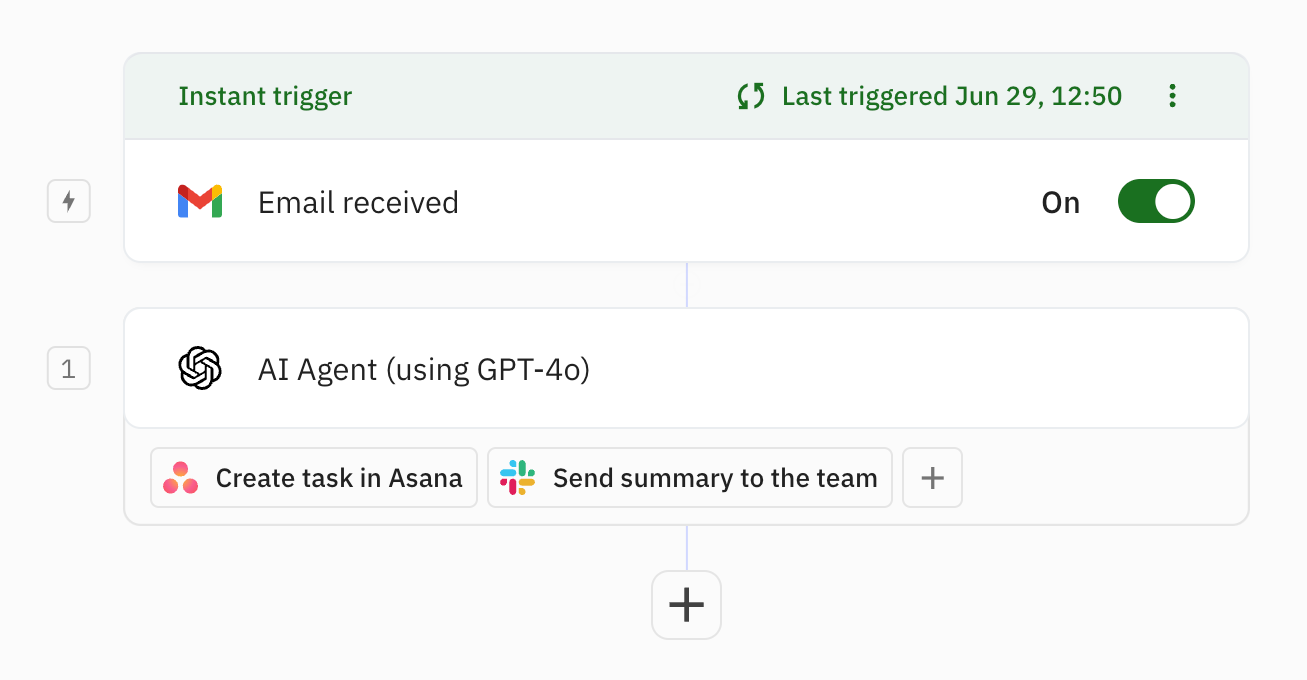
Task: Click the On label next to the switch
Action: click(1061, 201)
